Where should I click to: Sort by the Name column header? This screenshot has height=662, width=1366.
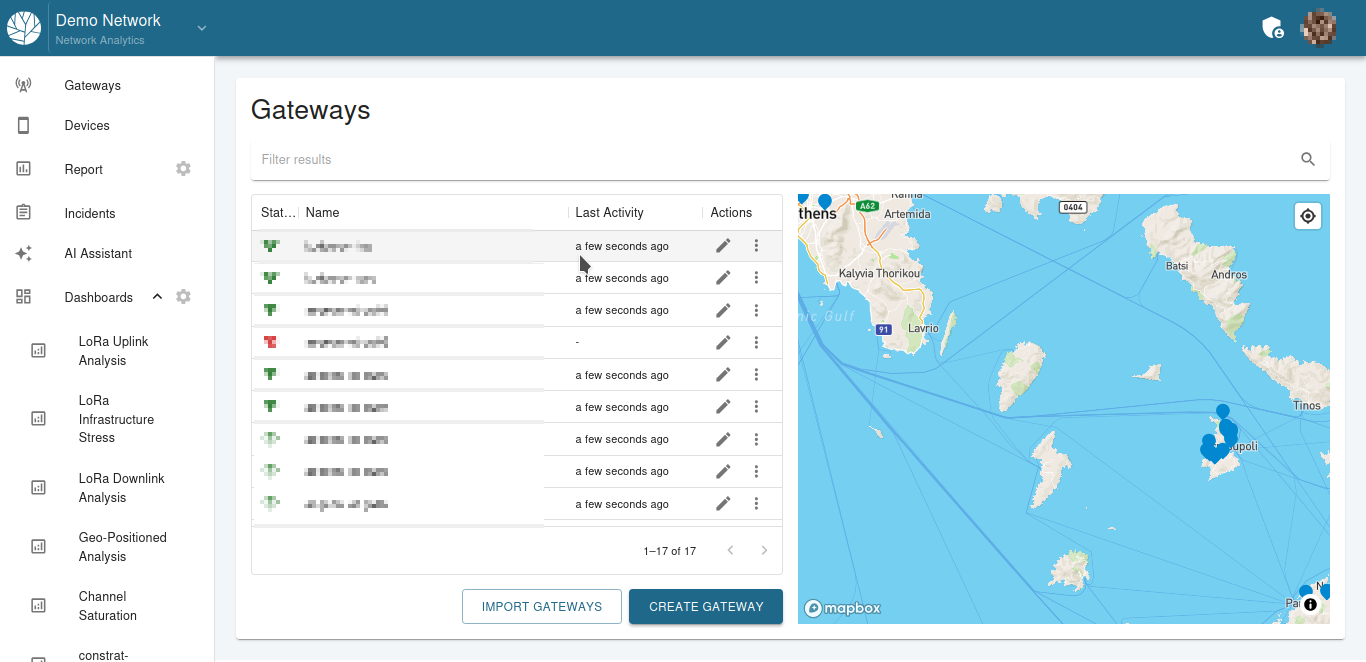(x=323, y=213)
